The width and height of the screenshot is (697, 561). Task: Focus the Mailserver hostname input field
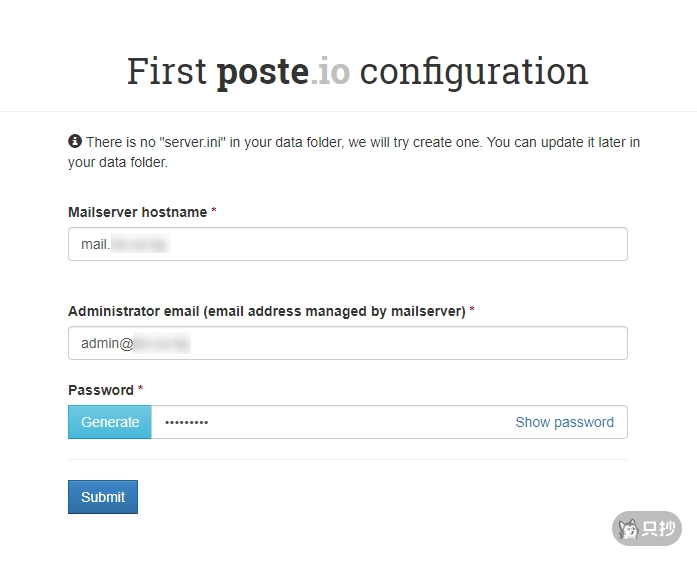pos(347,244)
